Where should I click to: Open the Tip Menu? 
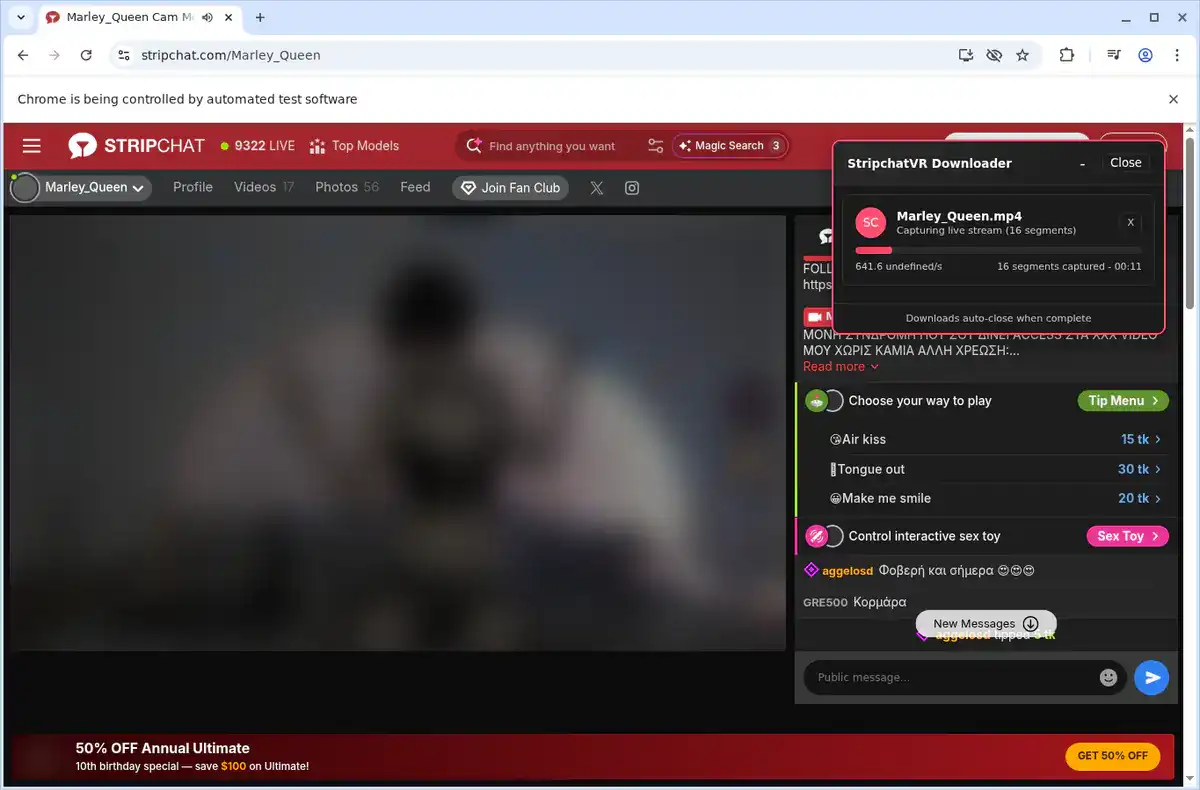(x=1122, y=400)
